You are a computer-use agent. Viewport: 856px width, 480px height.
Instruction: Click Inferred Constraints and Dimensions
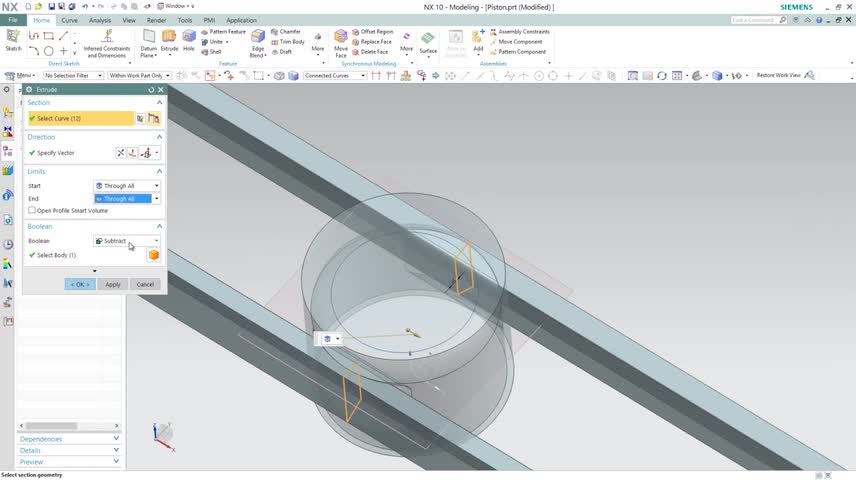[107, 43]
